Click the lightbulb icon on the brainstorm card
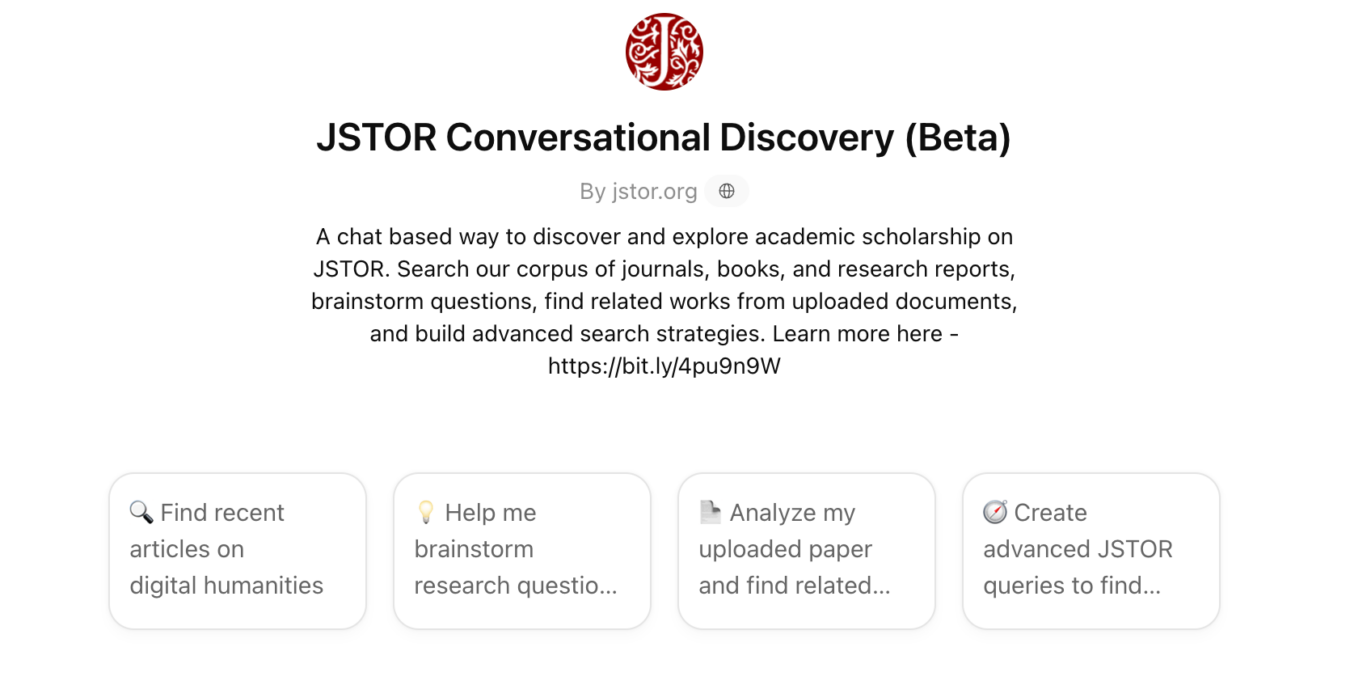1350x681 pixels. point(425,512)
